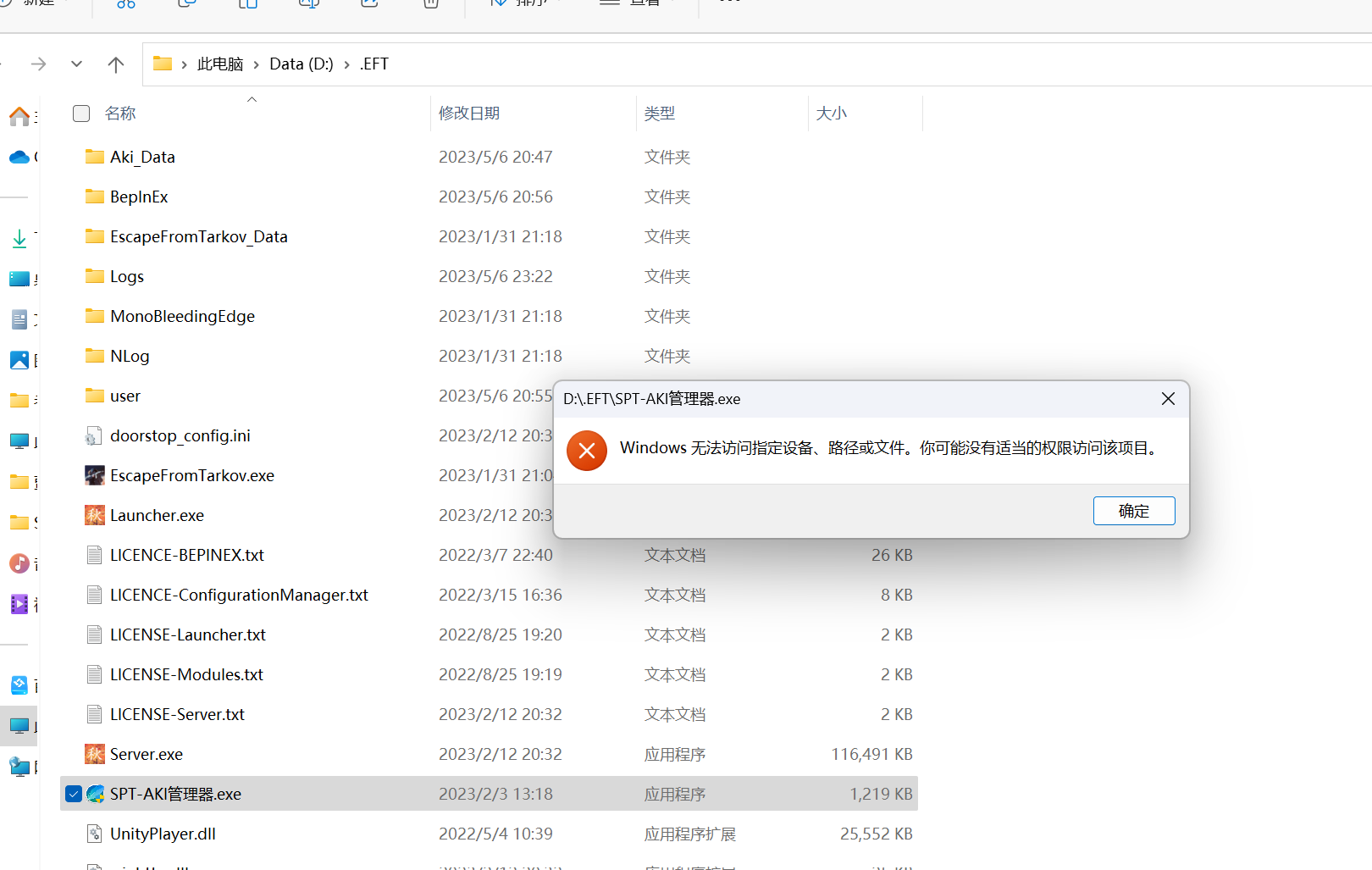
Task: Open the Home entry in the sidebar
Action: 19,116
